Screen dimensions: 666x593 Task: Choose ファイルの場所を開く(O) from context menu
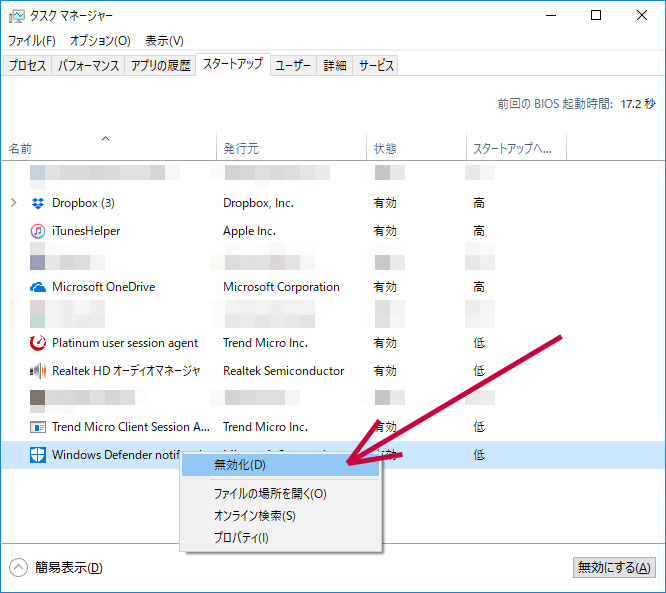click(280, 494)
